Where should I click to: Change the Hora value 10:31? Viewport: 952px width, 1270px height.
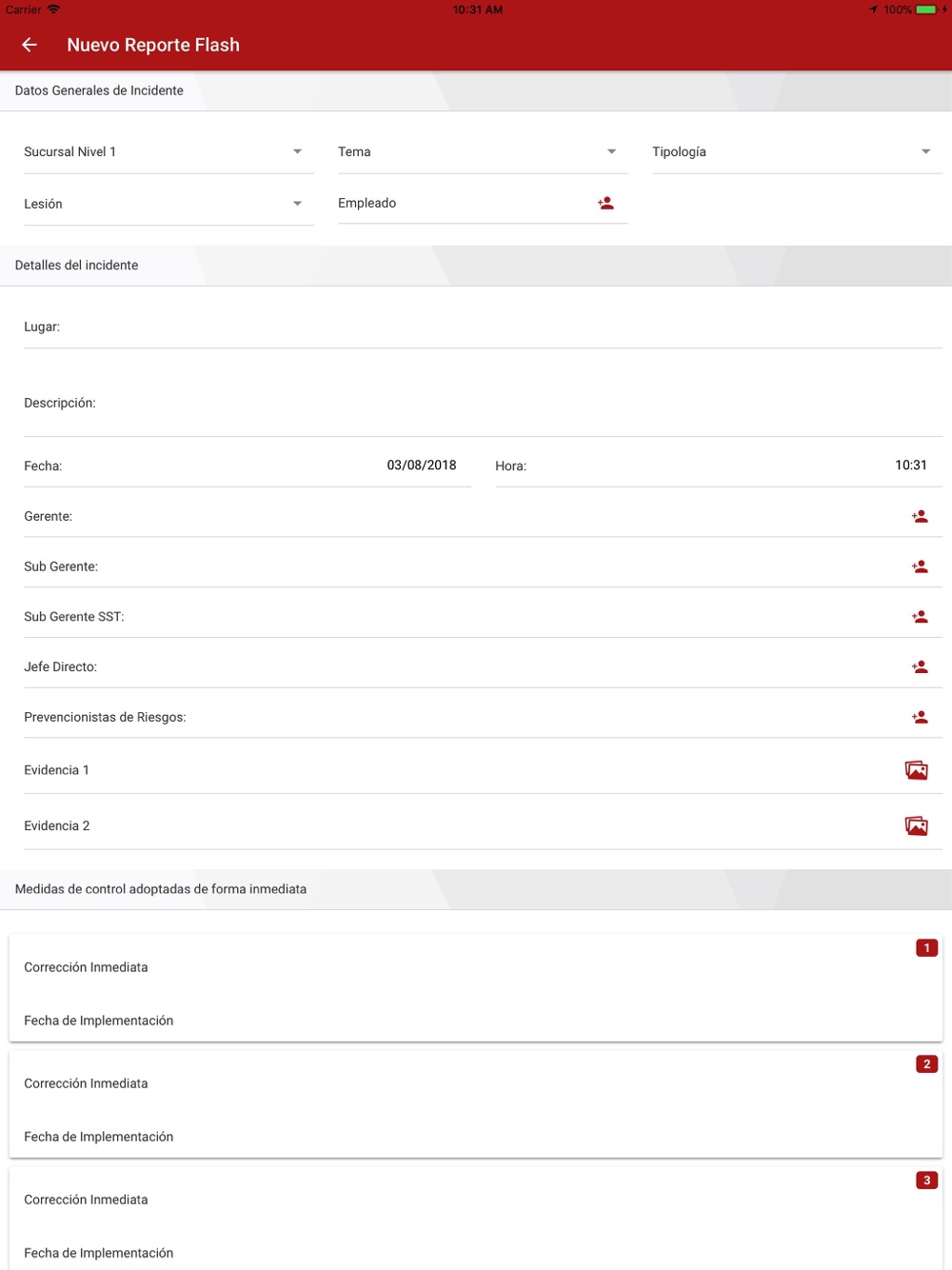click(910, 466)
